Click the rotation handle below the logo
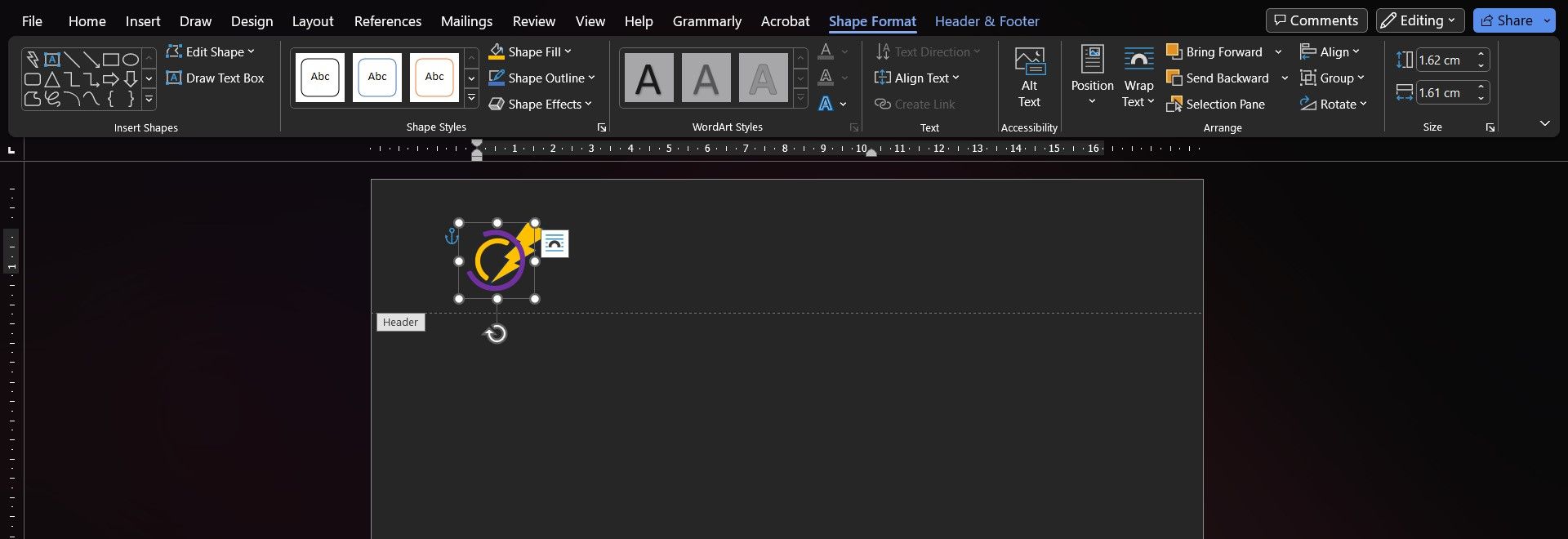 click(x=496, y=333)
